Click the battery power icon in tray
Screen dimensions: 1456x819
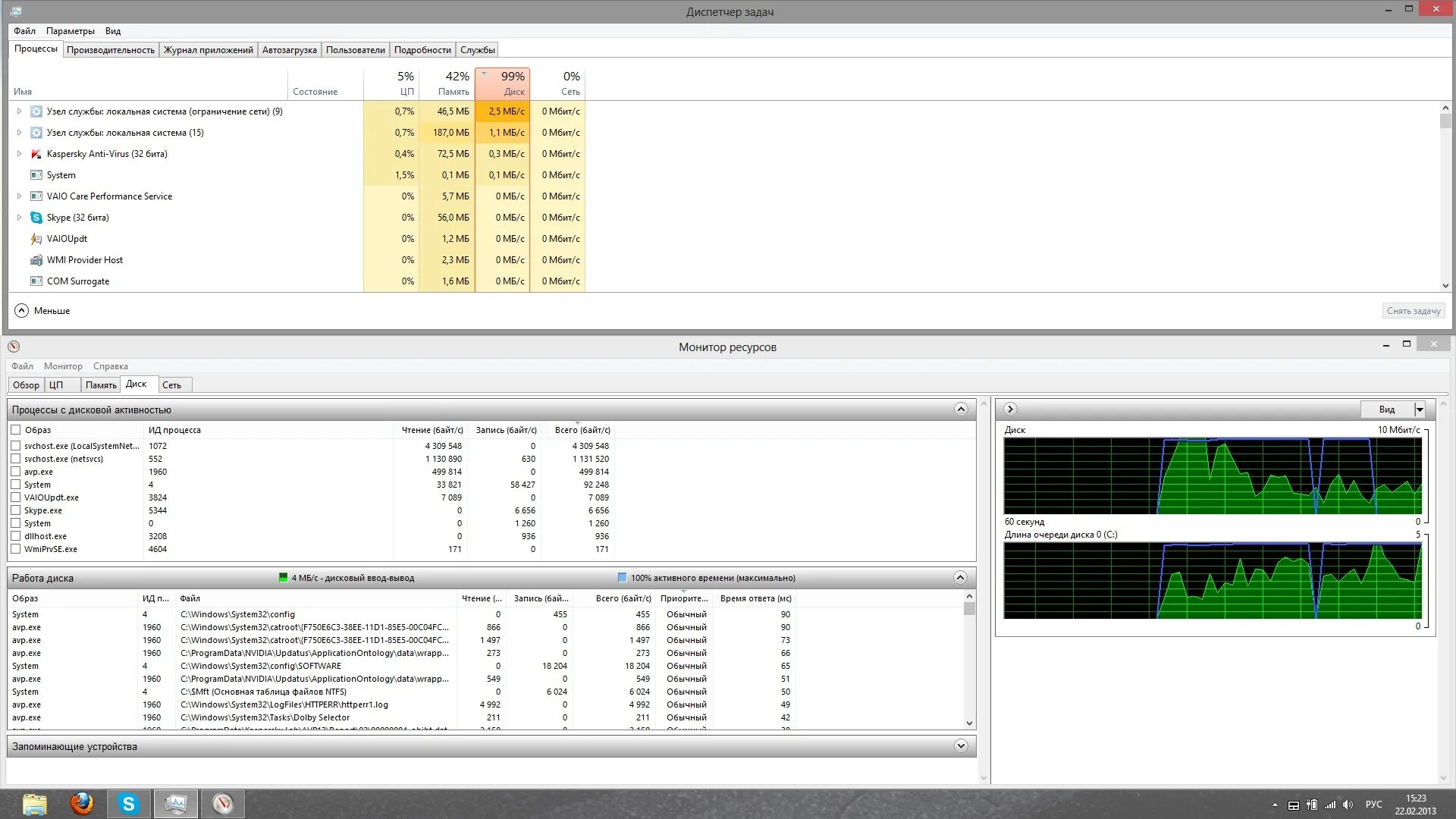coord(1312,805)
